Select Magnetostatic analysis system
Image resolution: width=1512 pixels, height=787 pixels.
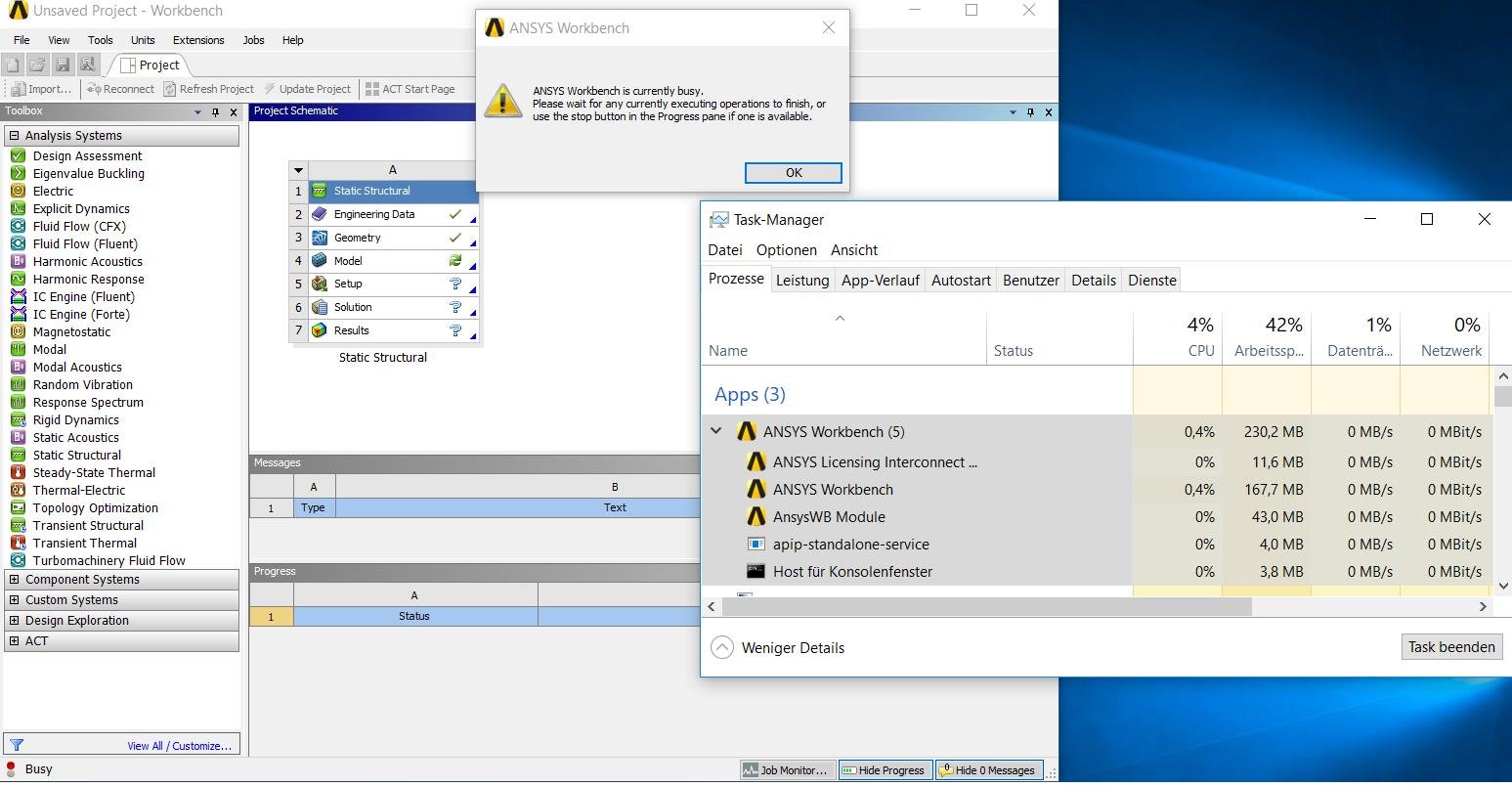point(71,332)
